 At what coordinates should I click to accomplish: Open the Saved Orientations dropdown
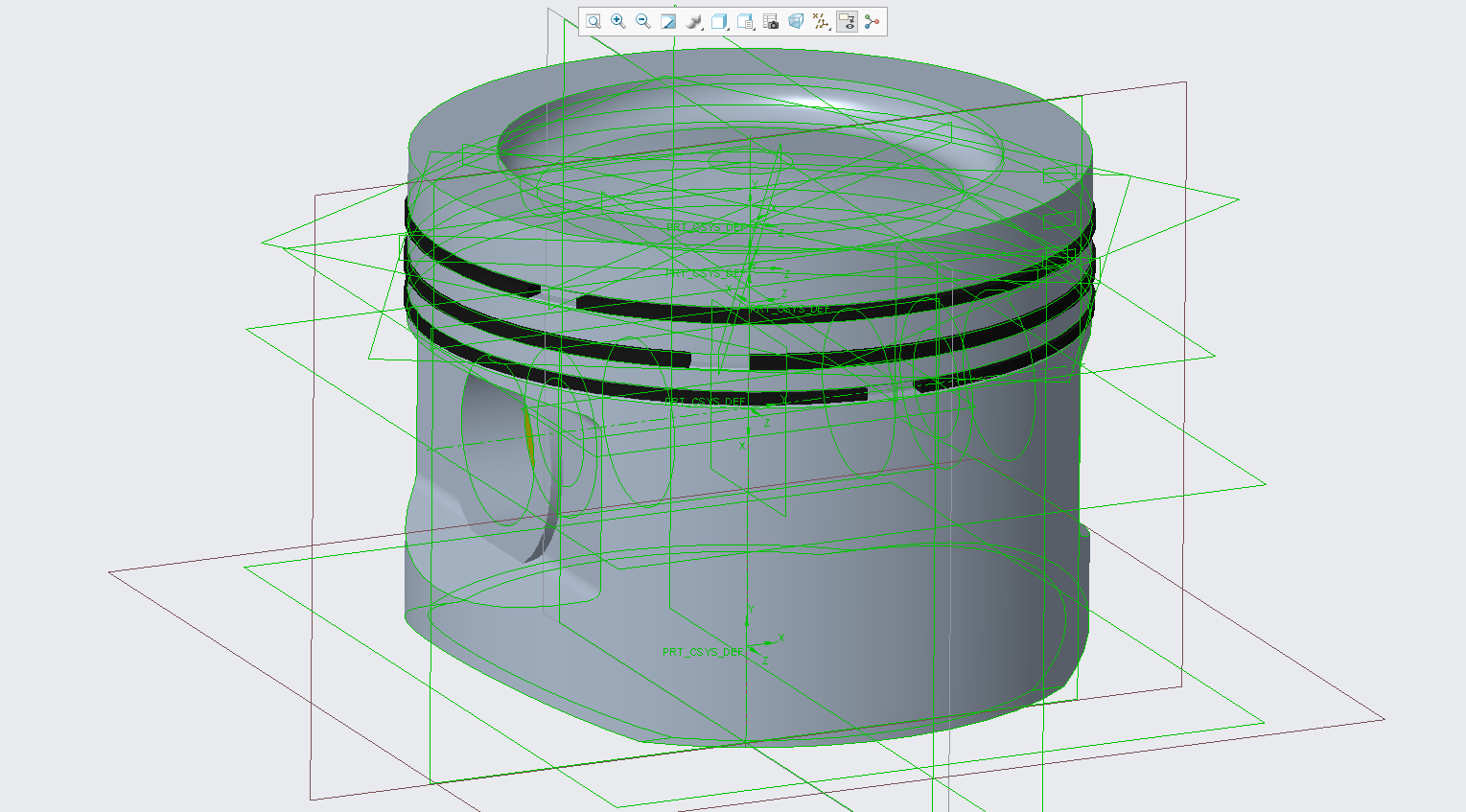coord(745,21)
